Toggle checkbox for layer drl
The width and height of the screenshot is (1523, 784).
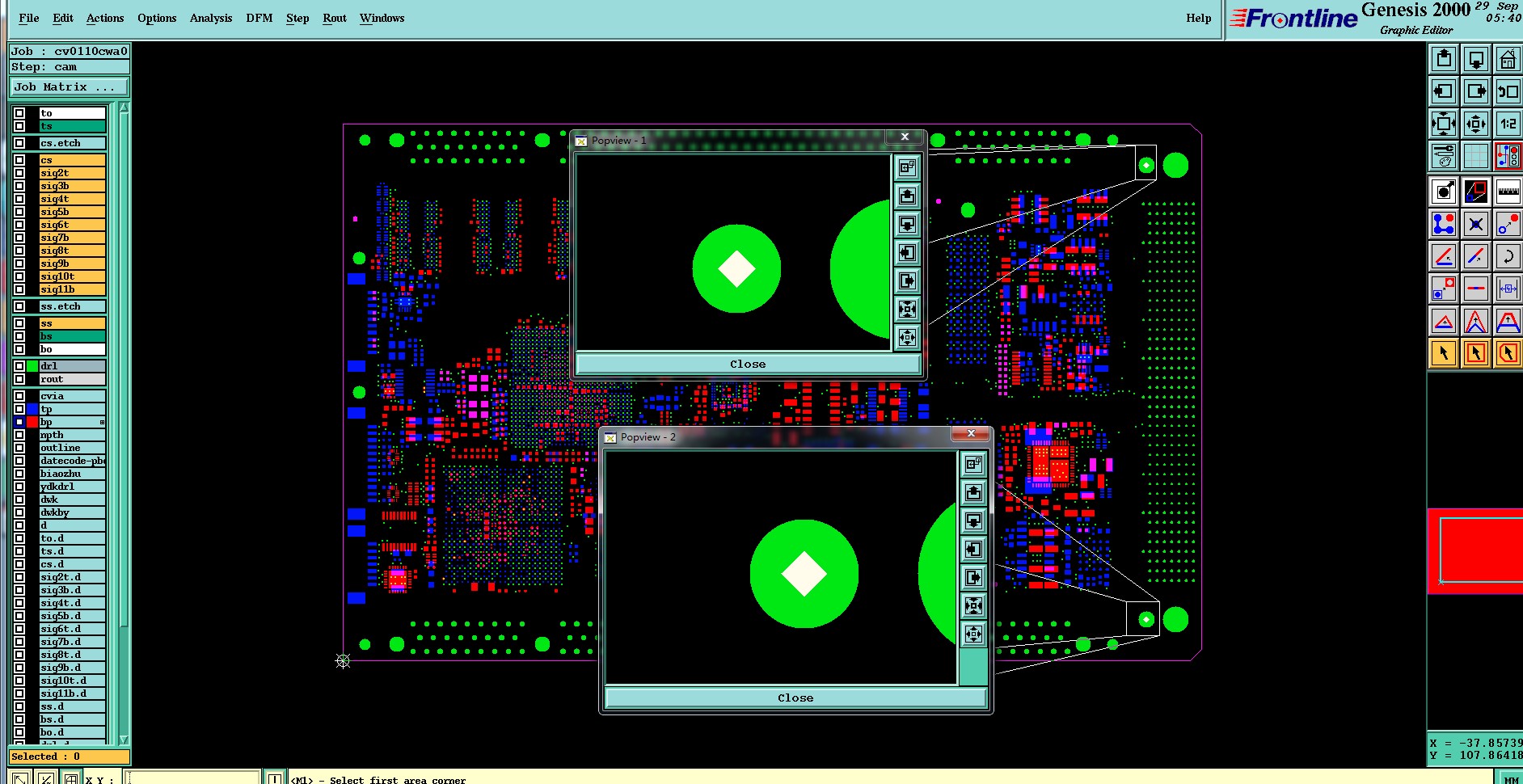coord(19,366)
